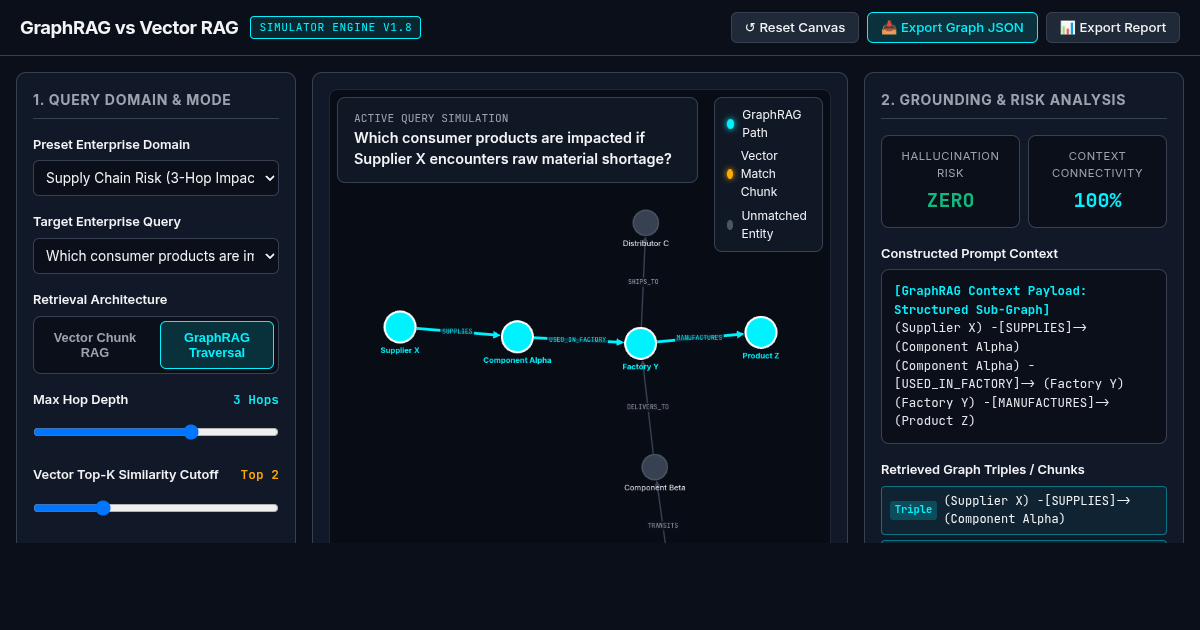Click the SHIPS_TO edge label

coord(643,282)
